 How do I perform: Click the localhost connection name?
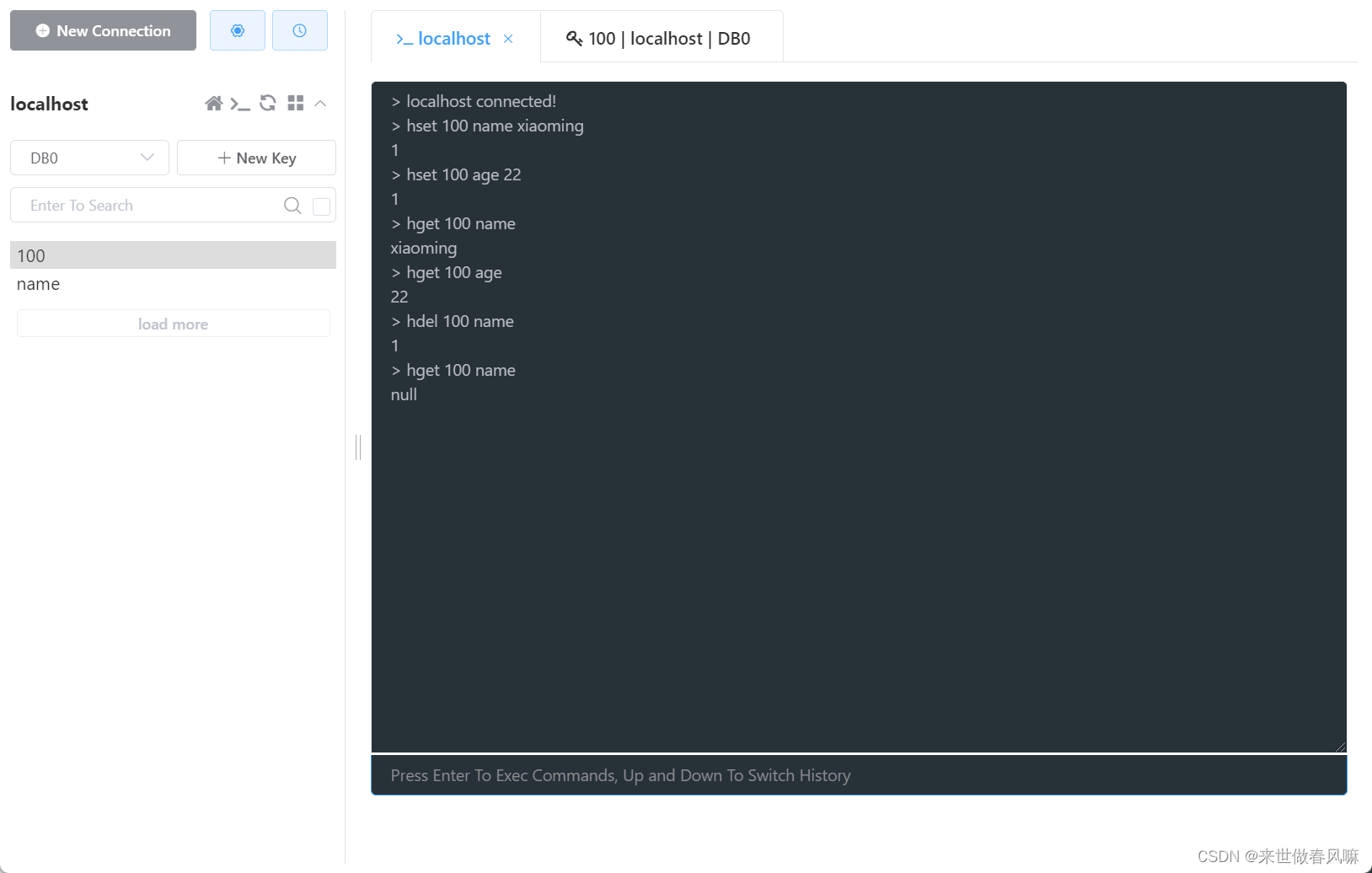pos(49,104)
